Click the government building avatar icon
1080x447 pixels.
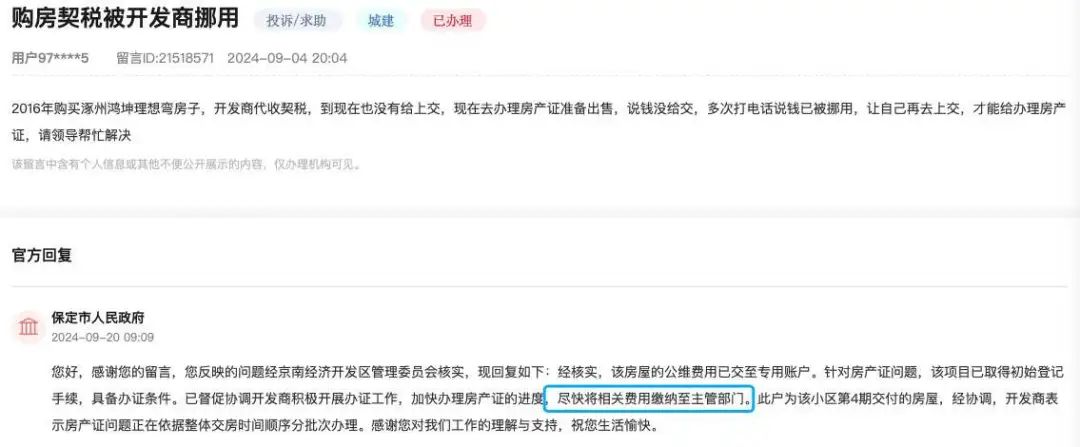coord(29,326)
